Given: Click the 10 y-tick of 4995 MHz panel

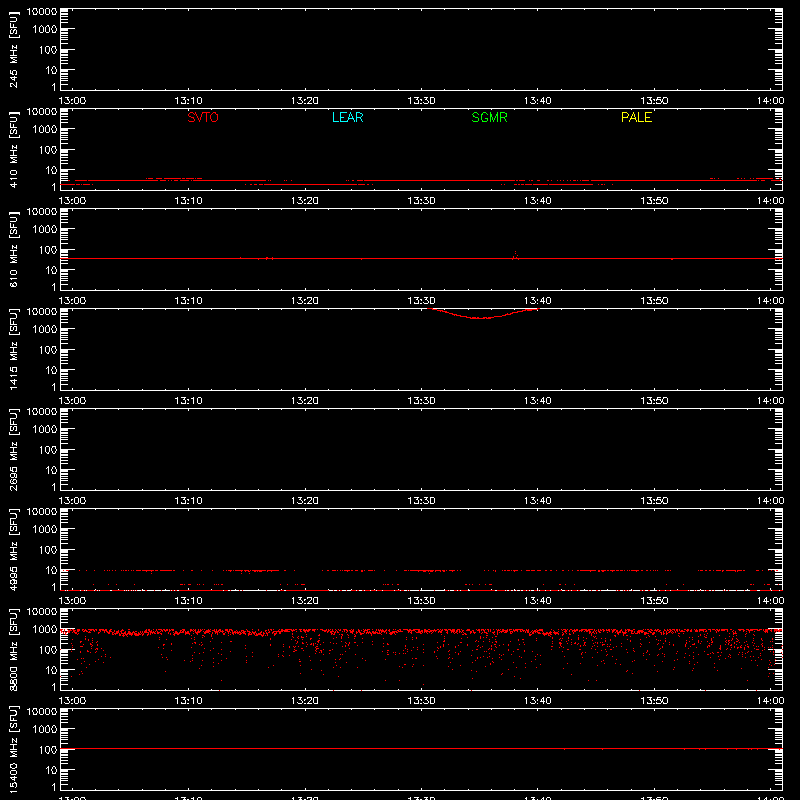Looking at the screenshot, I should [51, 570].
